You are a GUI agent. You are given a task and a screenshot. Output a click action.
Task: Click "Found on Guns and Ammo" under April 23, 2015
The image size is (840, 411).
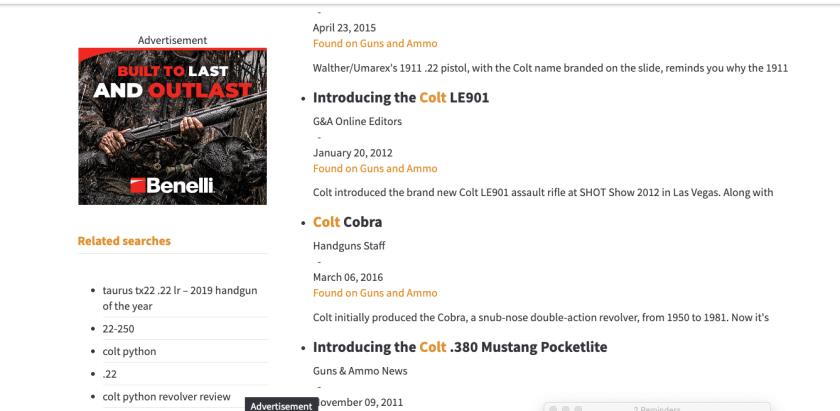[x=375, y=43]
